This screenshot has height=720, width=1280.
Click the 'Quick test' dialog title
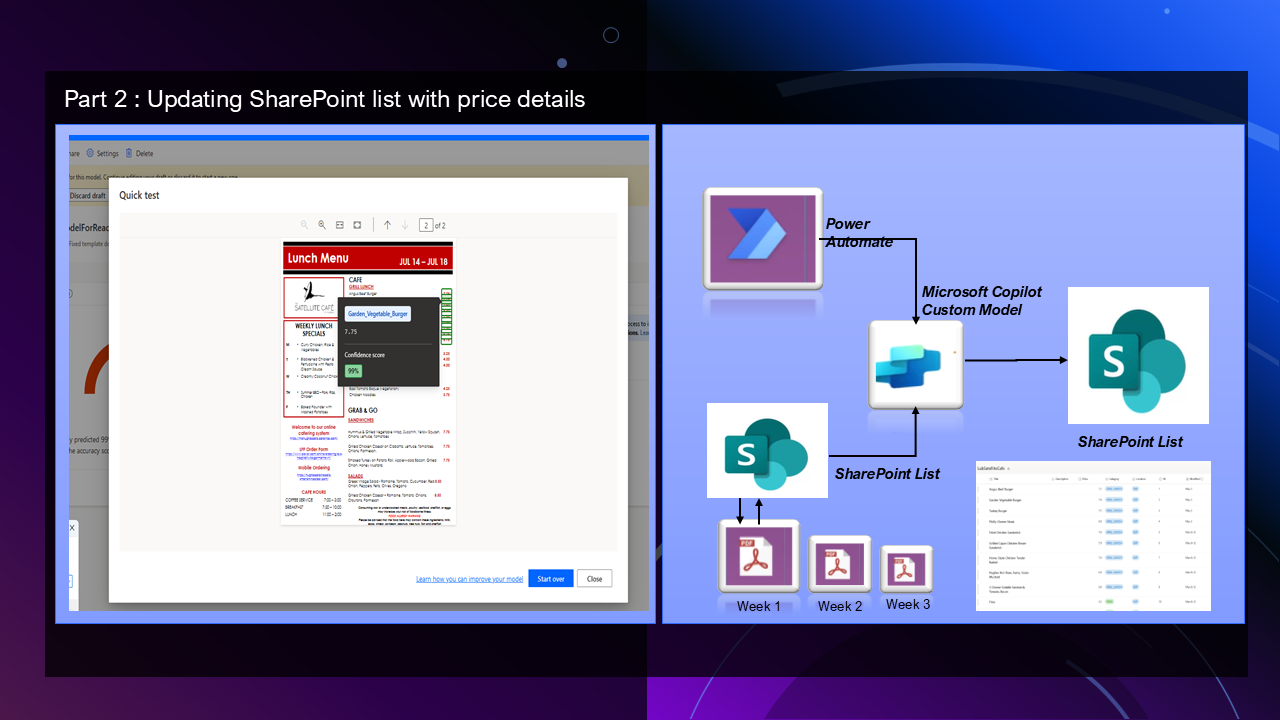tap(140, 195)
